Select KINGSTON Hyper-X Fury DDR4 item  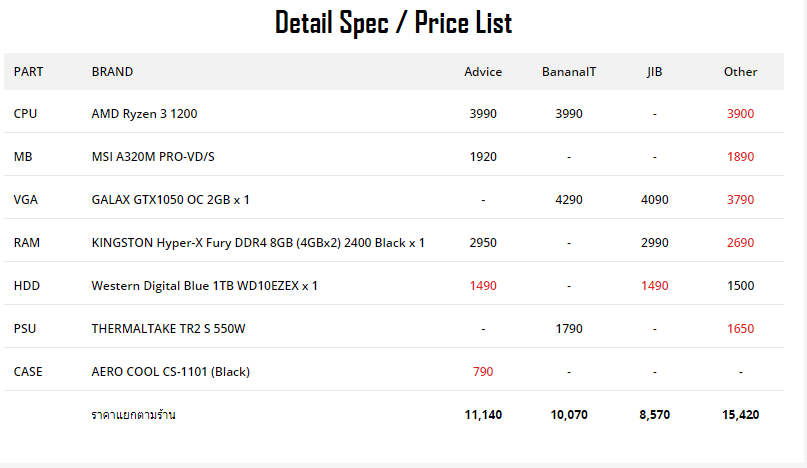coord(258,242)
